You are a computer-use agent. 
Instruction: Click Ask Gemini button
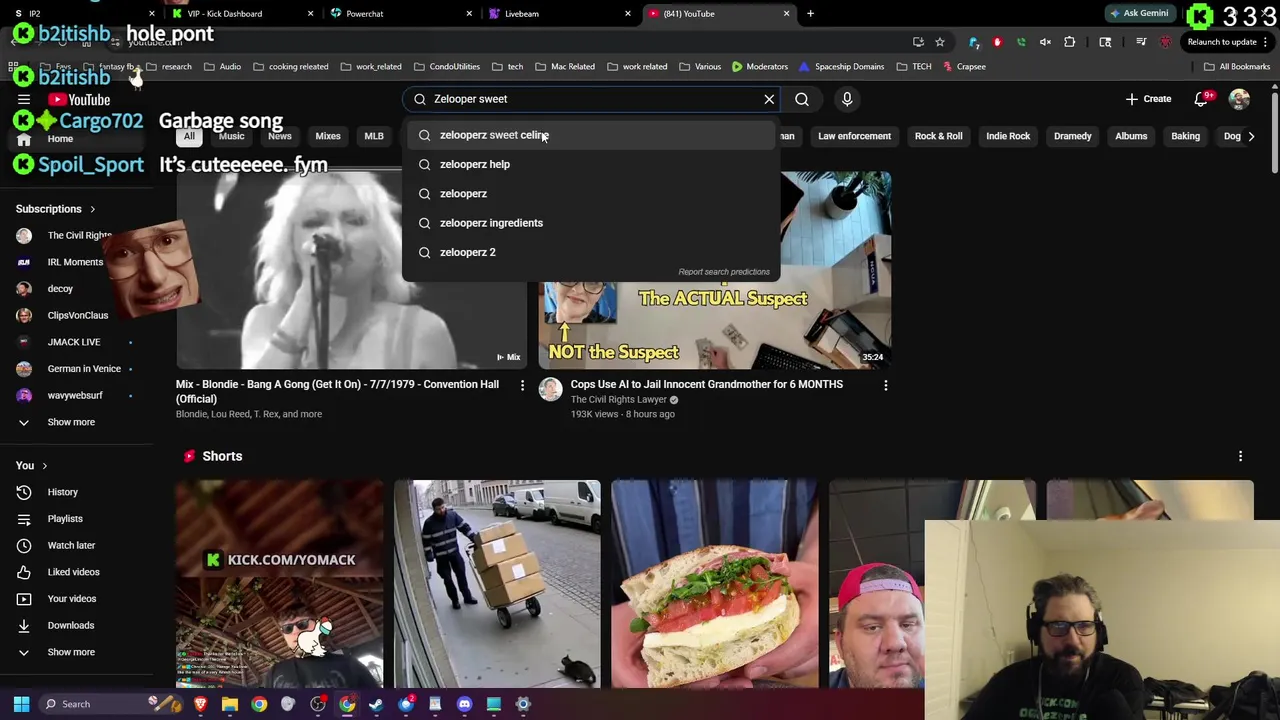(x=1138, y=14)
